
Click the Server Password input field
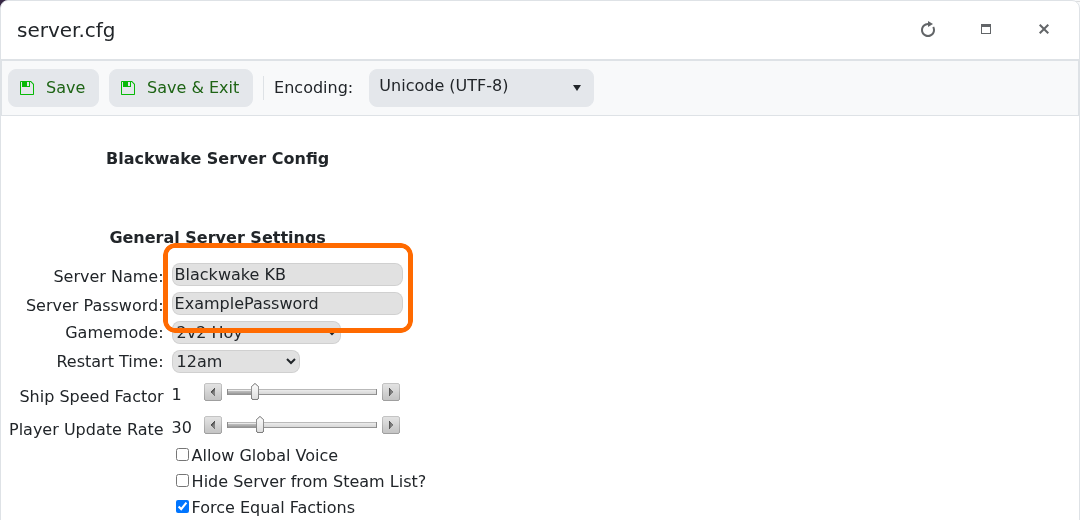click(x=287, y=304)
